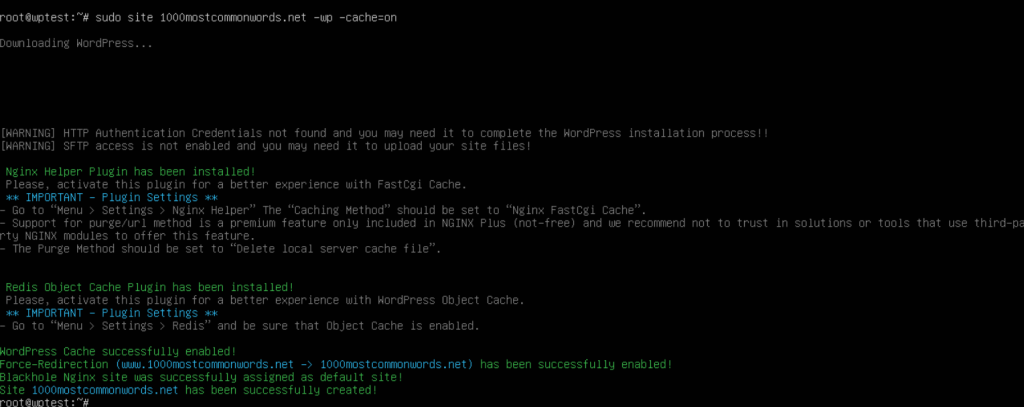Click the HTTP Authentication Credentials warning line
The height and width of the screenshot is (407, 1024).
[385, 132]
